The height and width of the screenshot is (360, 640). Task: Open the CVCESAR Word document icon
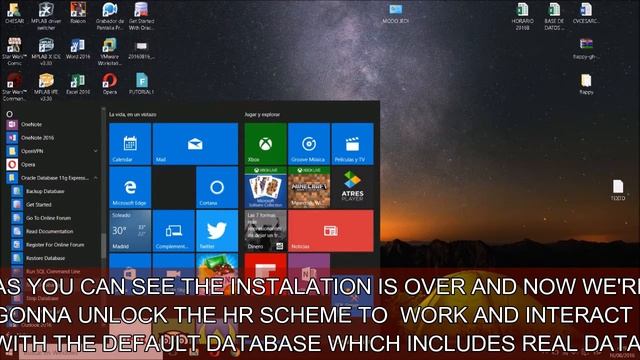click(x=586, y=13)
